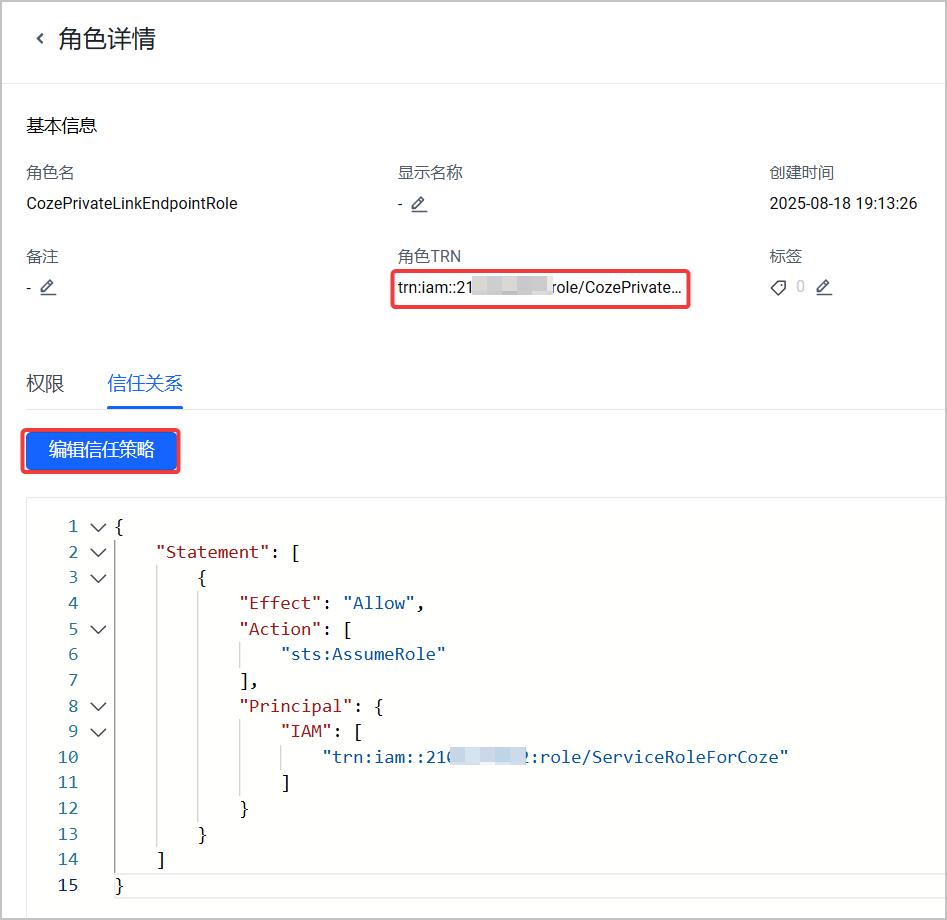Click the "Allow" value on line 4

click(379, 603)
